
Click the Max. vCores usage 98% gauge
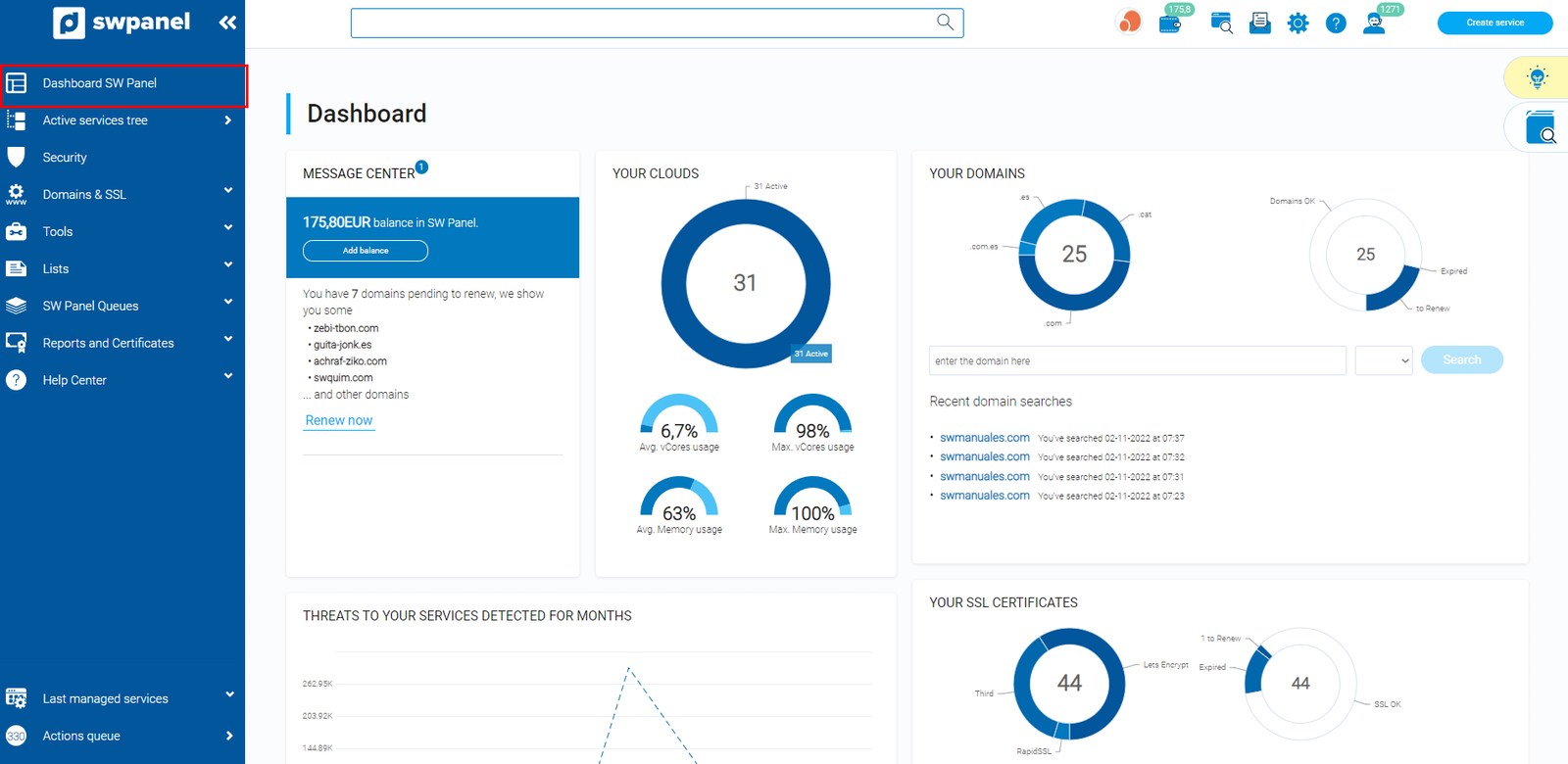(x=812, y=422)
